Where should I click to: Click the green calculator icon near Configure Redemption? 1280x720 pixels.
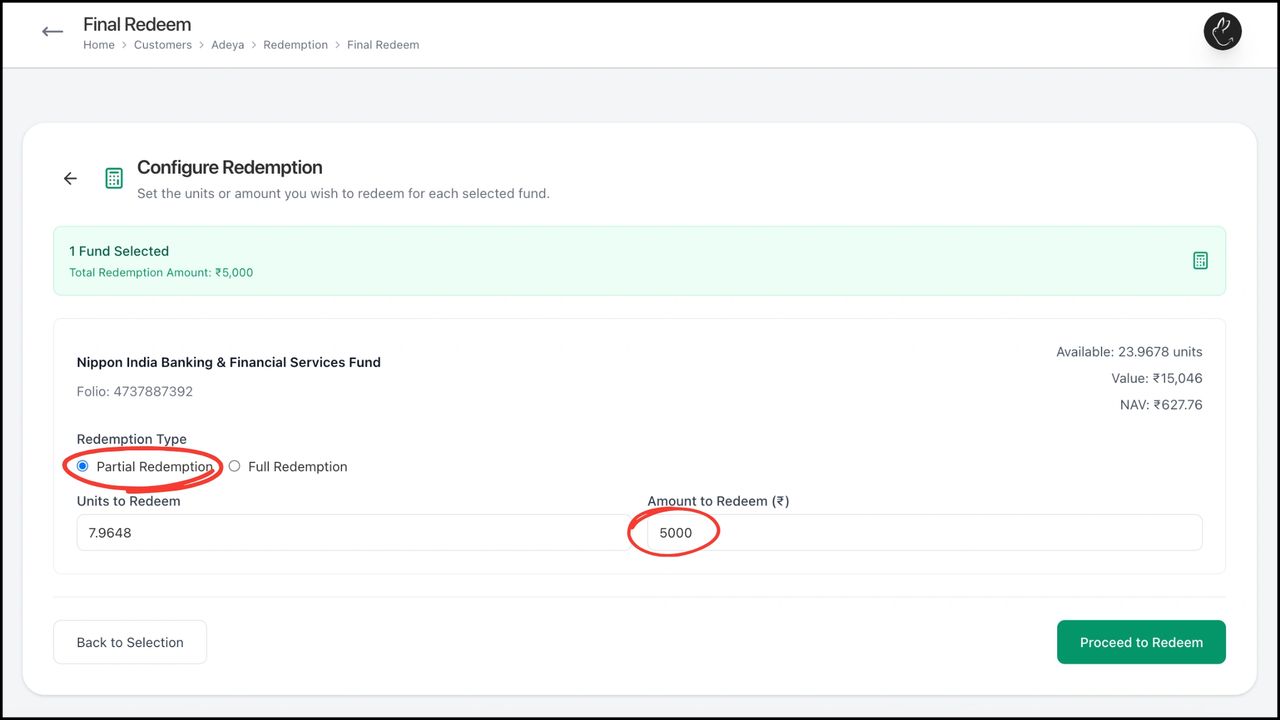(x=114, y=178)
